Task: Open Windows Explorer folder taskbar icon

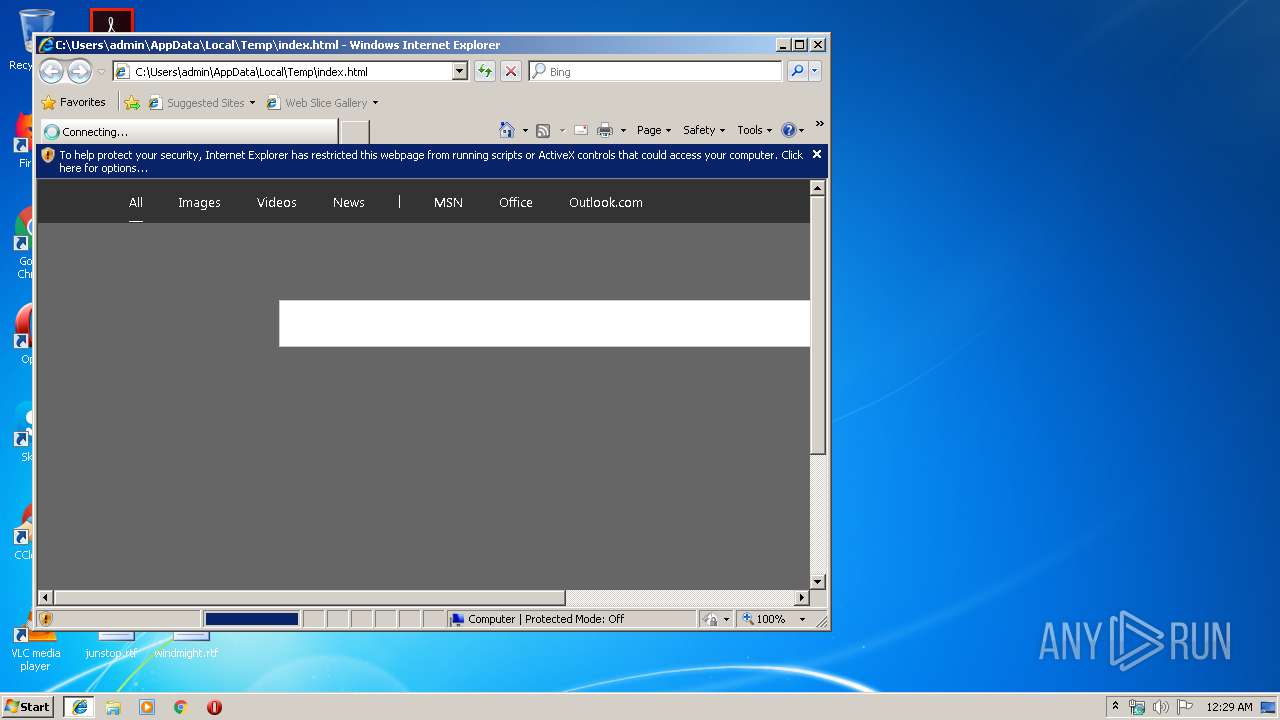Action: [x=113, y=707]
